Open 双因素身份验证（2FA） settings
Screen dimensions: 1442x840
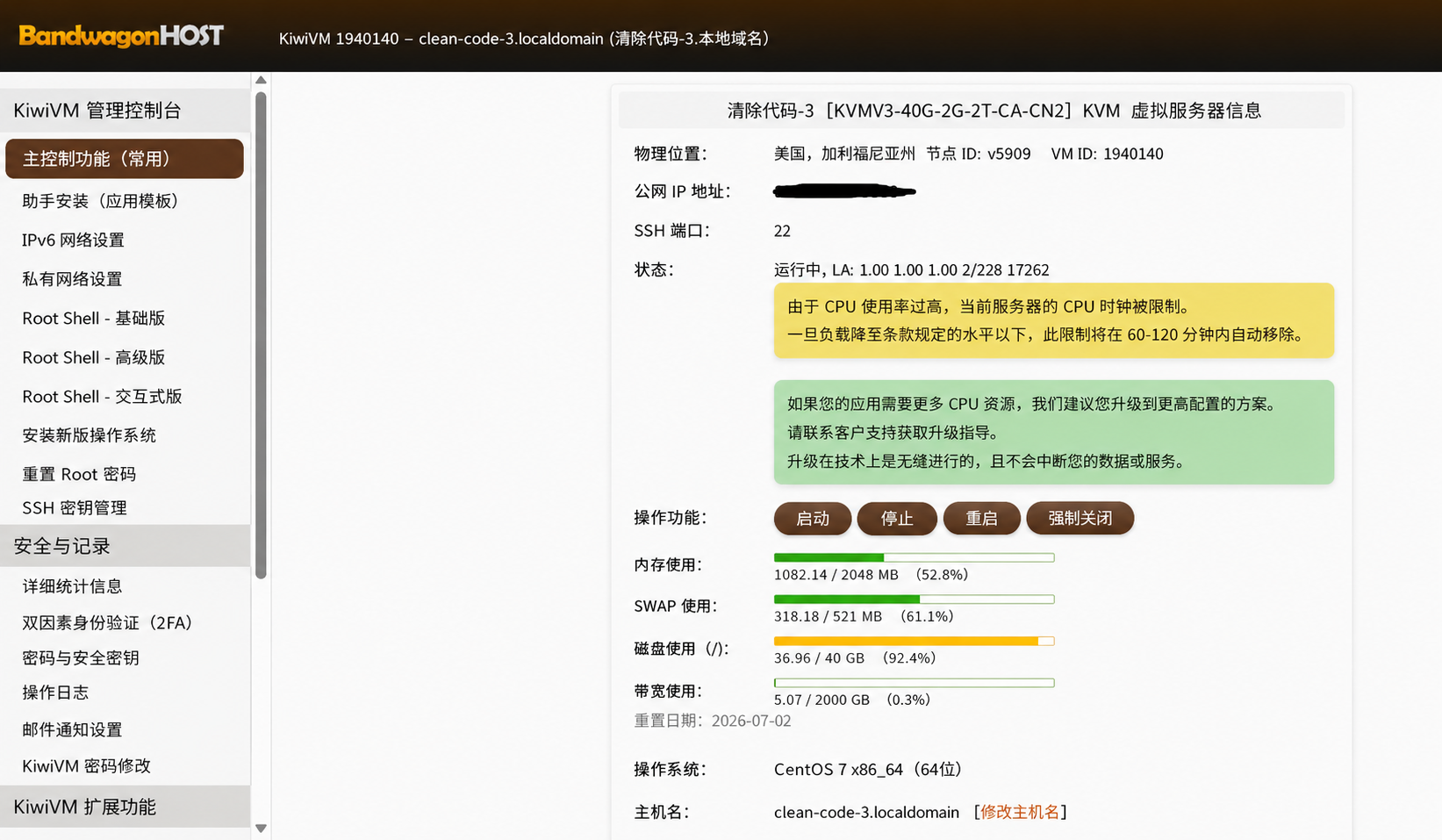point(106,622)
